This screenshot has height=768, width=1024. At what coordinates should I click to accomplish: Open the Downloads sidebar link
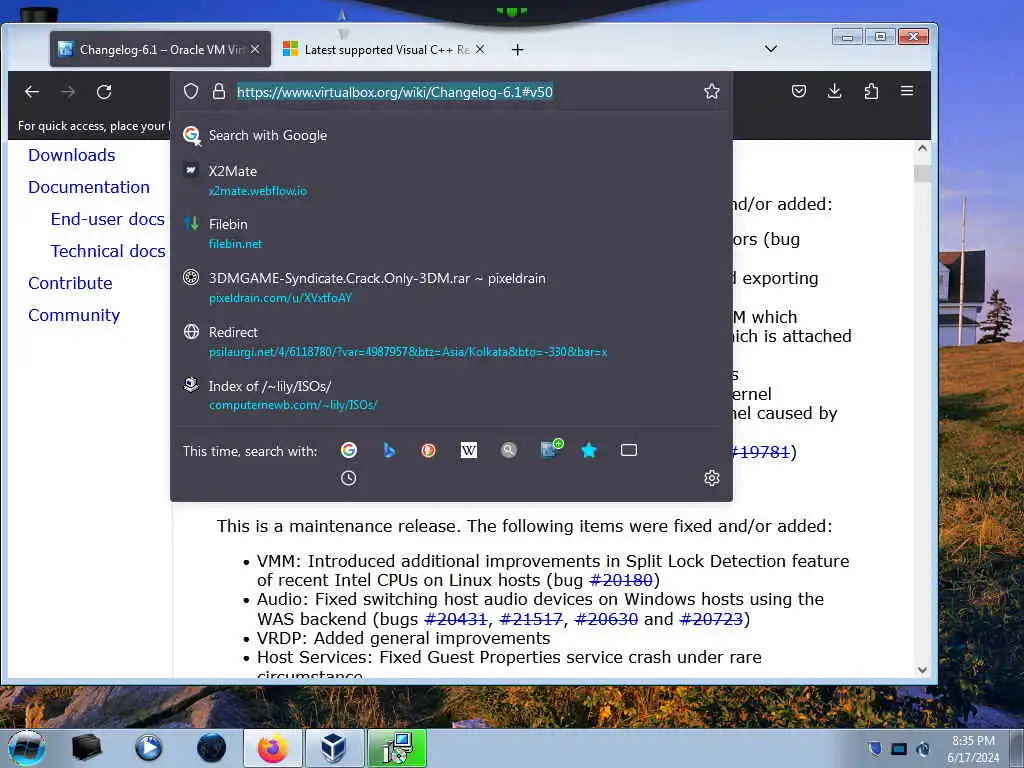(x=72, y=155)
